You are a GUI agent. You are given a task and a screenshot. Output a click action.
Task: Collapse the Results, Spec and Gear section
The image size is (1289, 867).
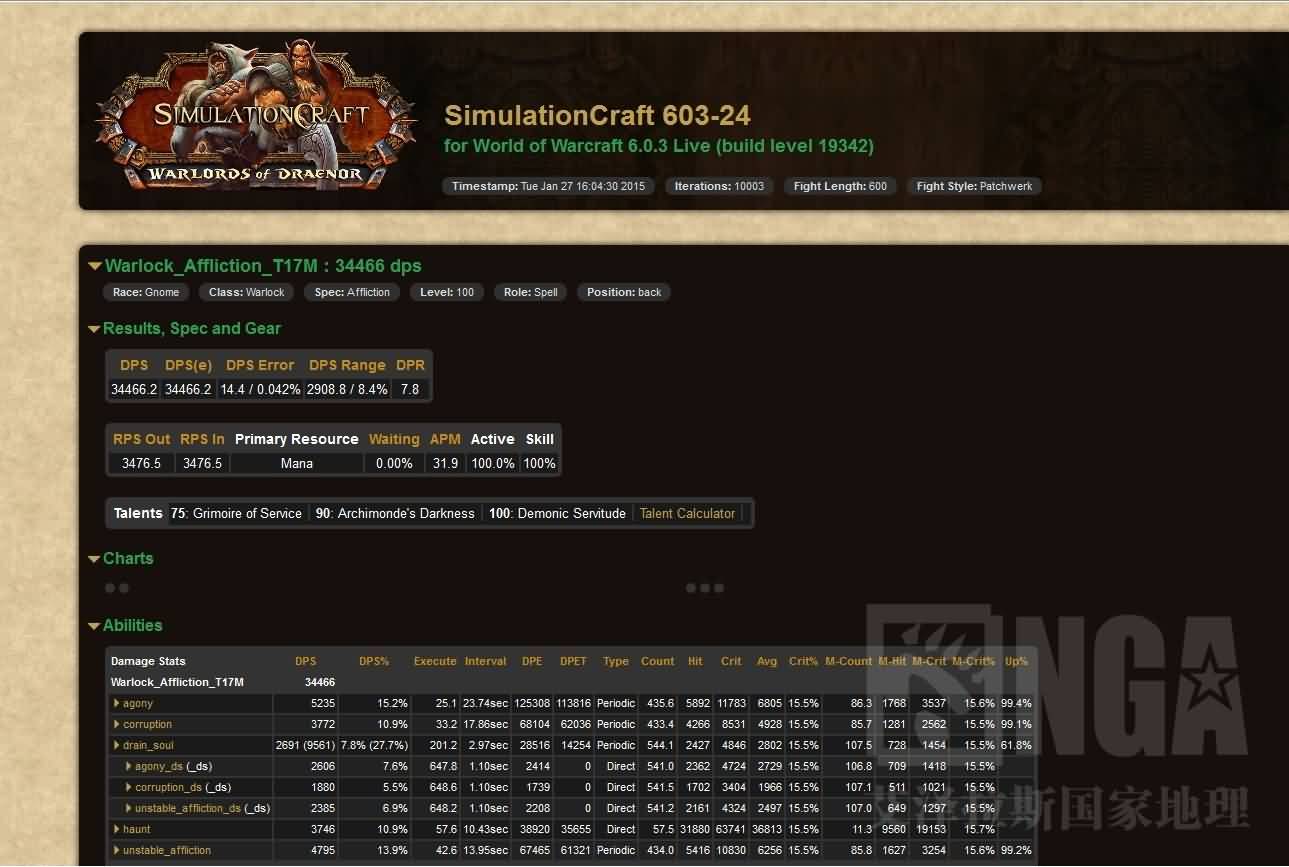click(95, 329)
